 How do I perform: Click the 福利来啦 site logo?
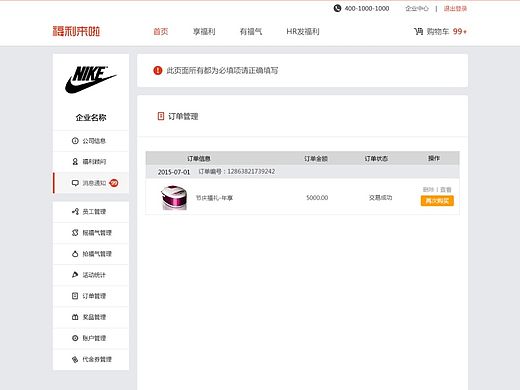pyautogui.click(x=76, y=31)
